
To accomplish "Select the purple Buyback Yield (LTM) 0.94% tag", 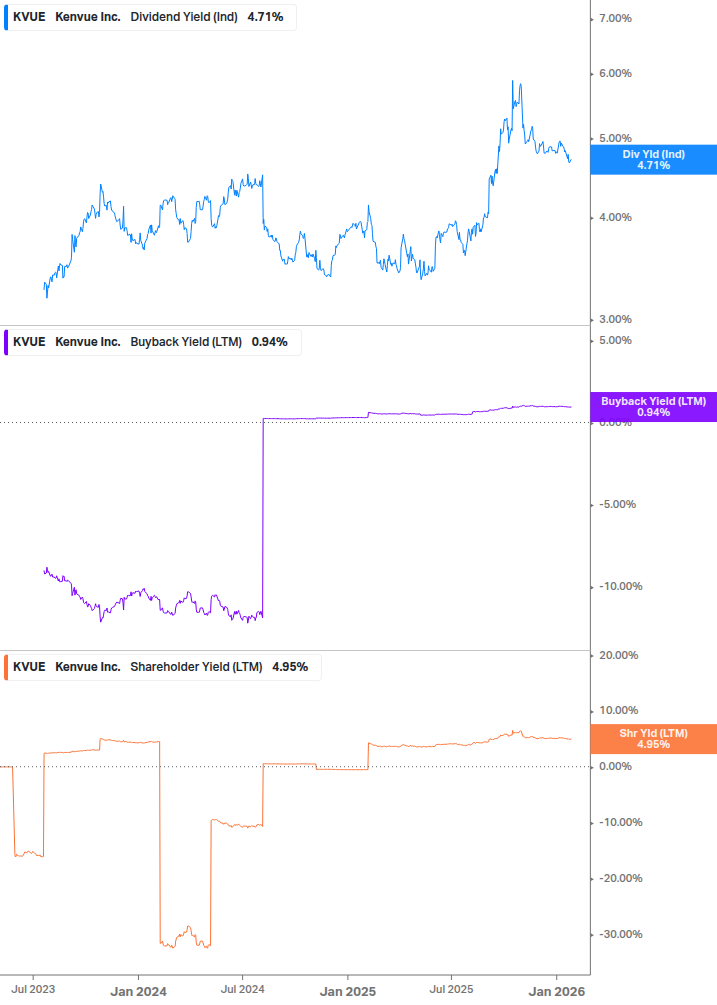I will (x=653, y=407).
